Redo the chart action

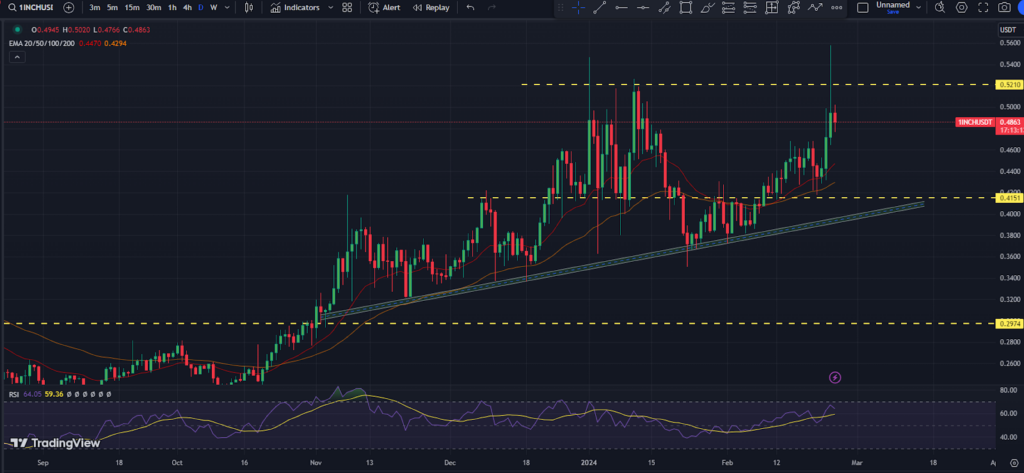pos(492,8)
